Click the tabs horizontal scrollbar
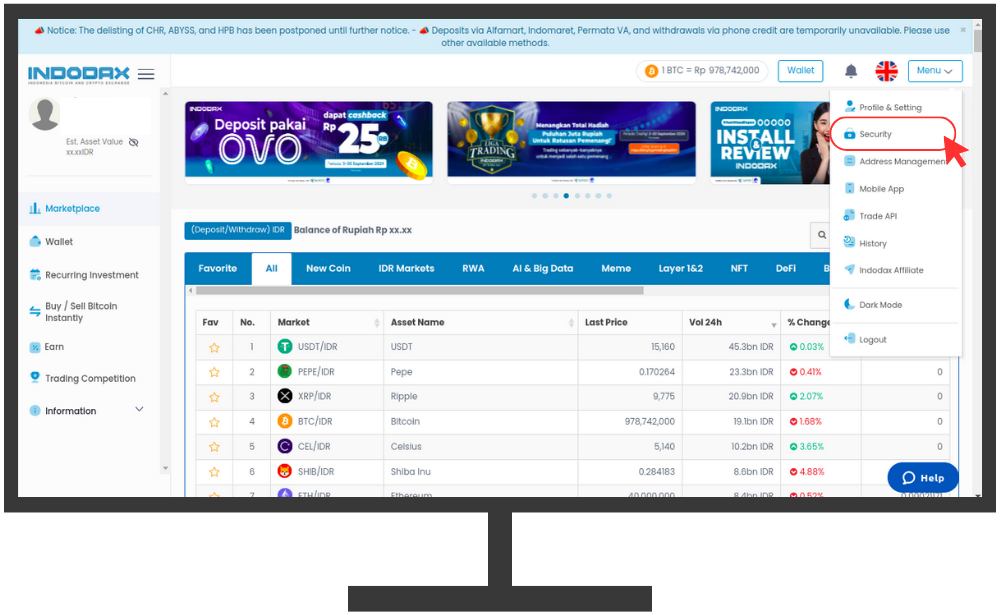 click(419, 291)
